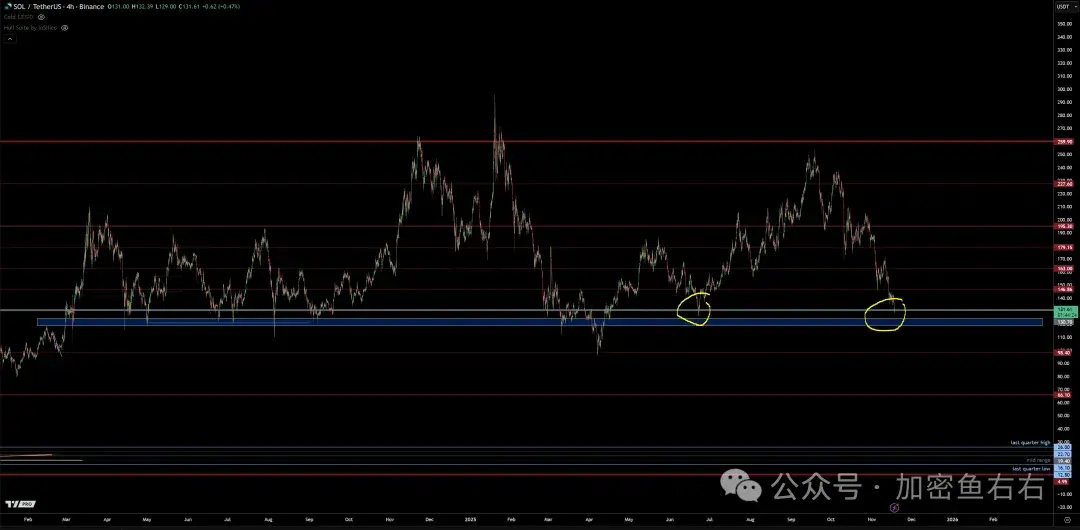
Task: Click the green current price label 131.61
Action: click(x=1064, y=311)
